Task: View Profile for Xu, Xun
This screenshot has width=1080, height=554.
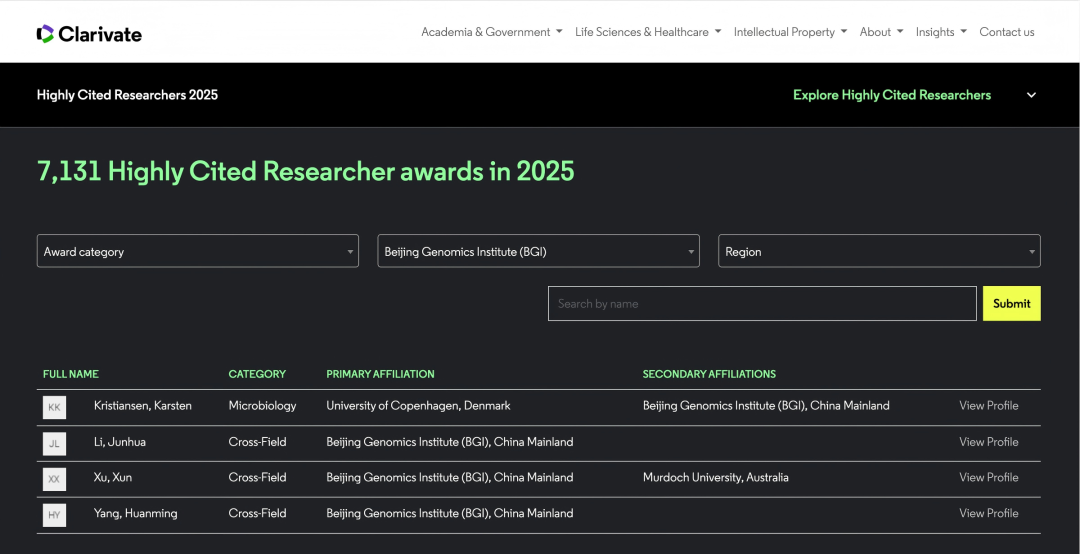Action: coord(988,478)
